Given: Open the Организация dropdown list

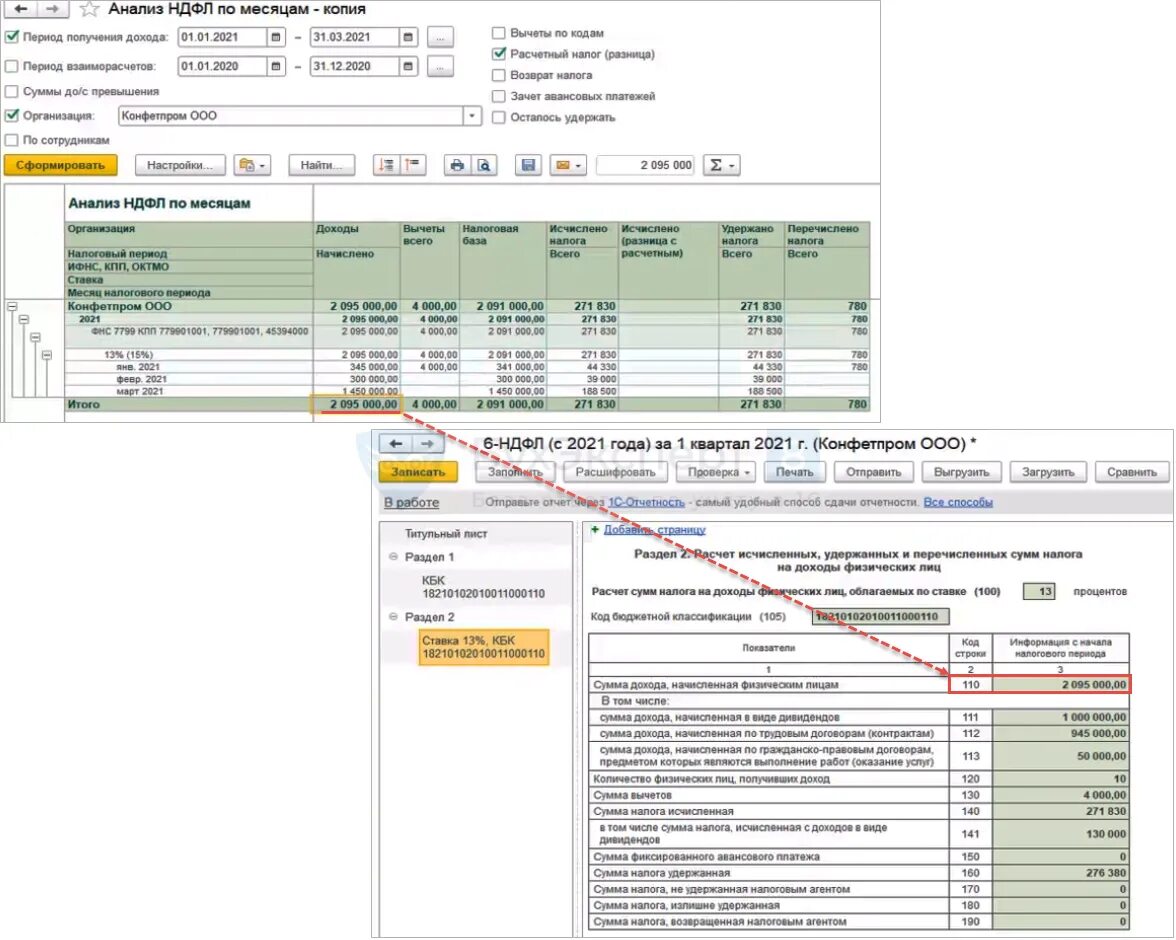Looking at the screenshot, I should click(471, 116).
